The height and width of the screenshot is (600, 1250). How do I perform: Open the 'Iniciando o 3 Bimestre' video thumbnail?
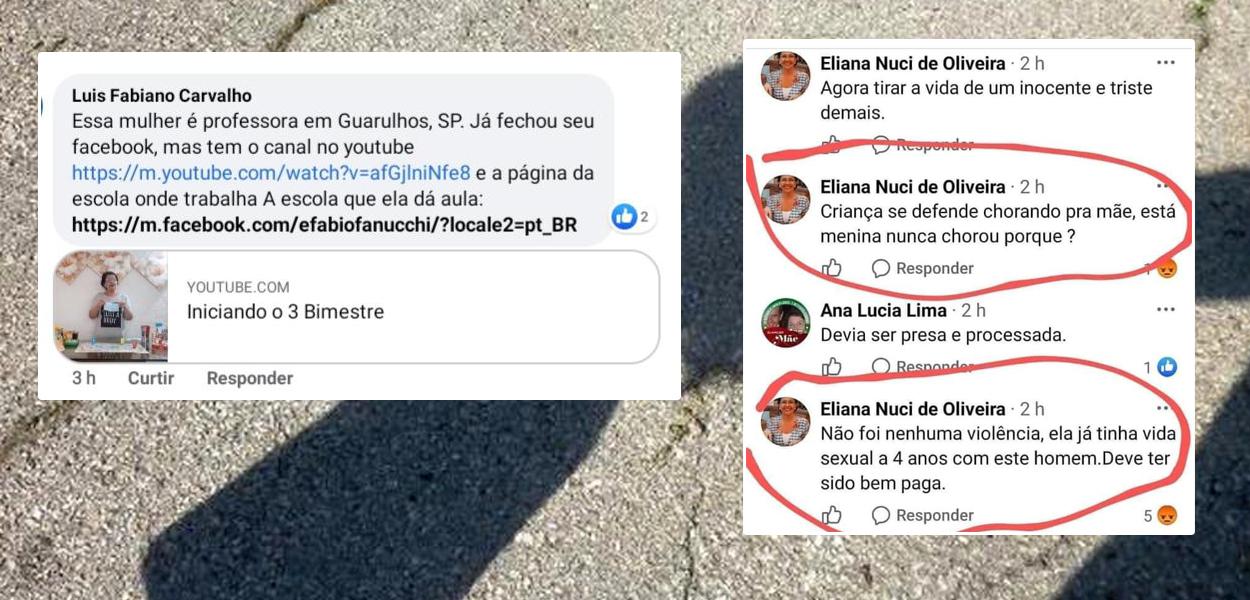[110, 307]
